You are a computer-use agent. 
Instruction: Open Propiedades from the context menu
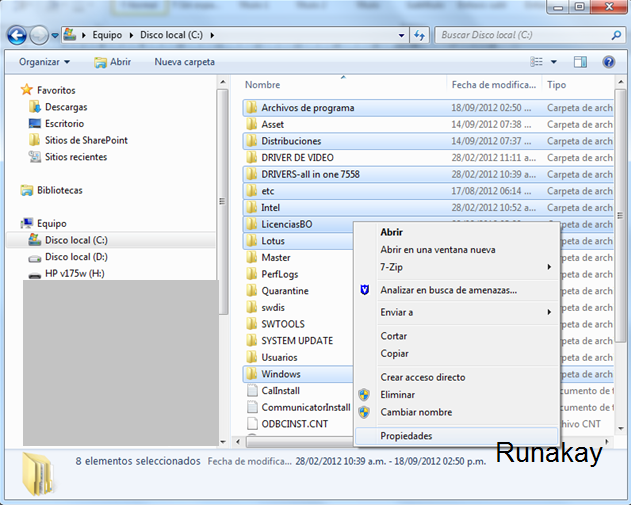456,436
